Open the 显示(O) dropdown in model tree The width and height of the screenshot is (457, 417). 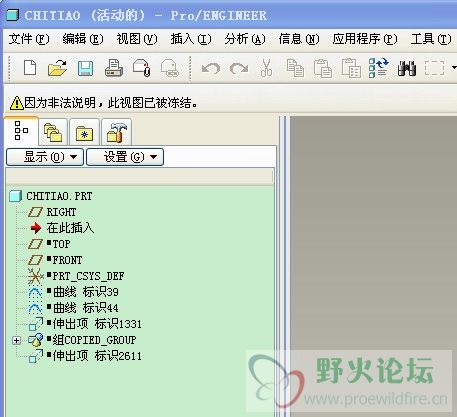(x=45, y=157)
